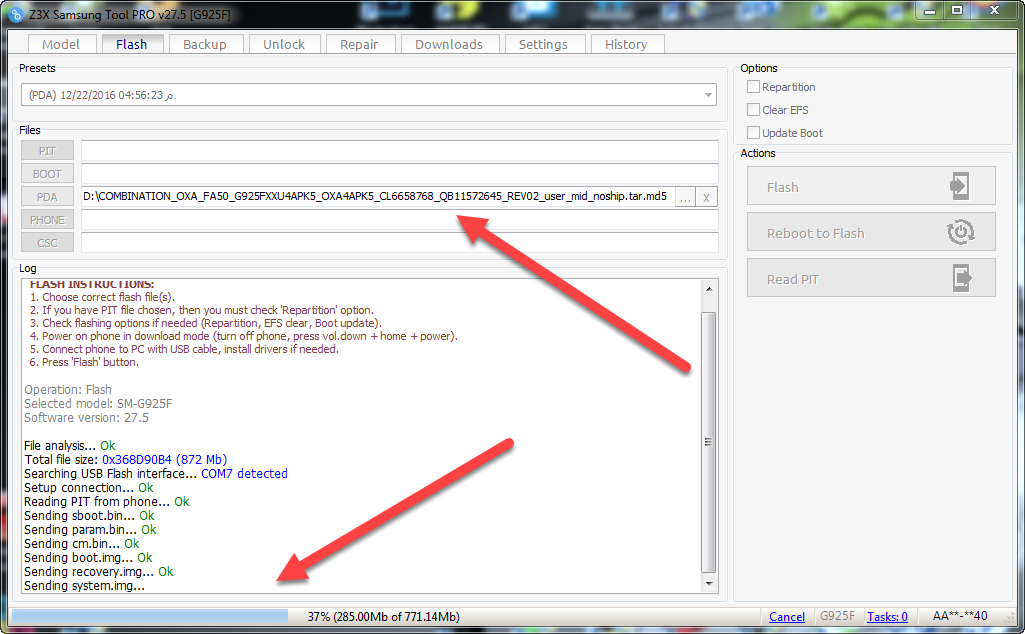Click the '0x368D90B4 (872 Mb)' file size text

click(x=165, y=459)
